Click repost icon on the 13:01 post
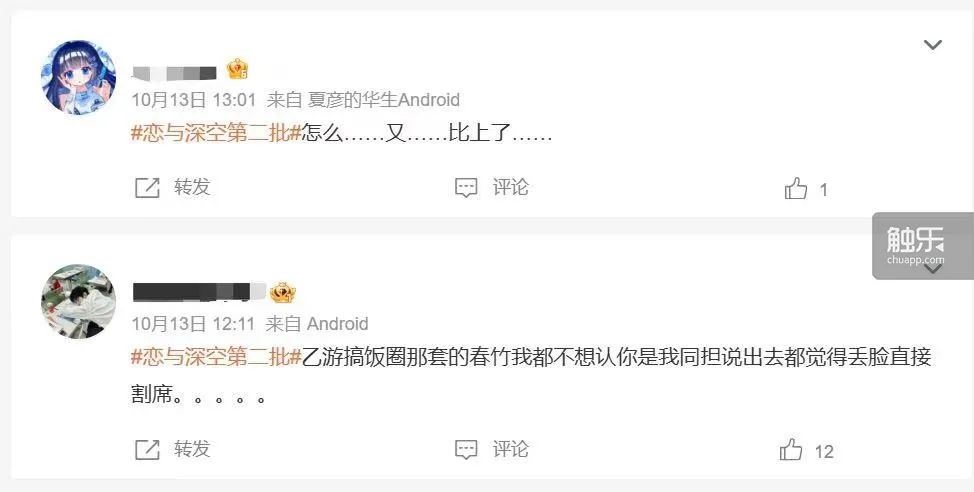The width and height of the screenshot is (974, 492). [147, 188]
